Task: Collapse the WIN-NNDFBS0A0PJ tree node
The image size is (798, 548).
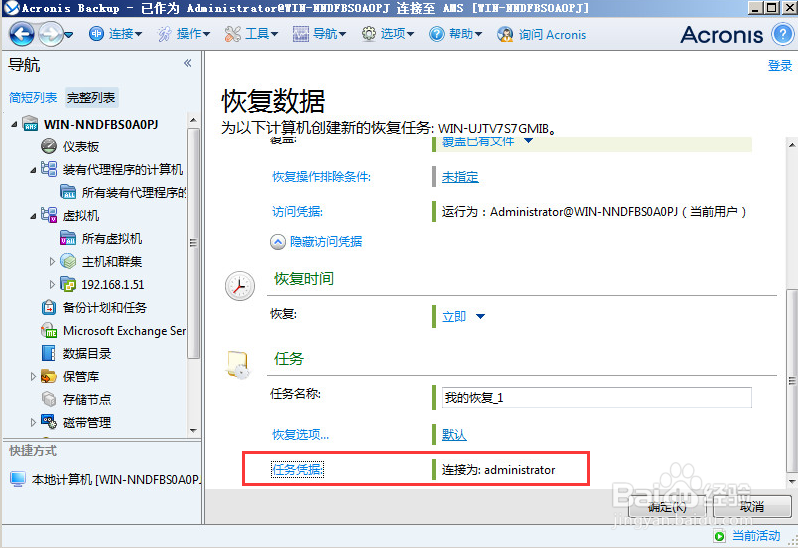Action: coord(14,124)
